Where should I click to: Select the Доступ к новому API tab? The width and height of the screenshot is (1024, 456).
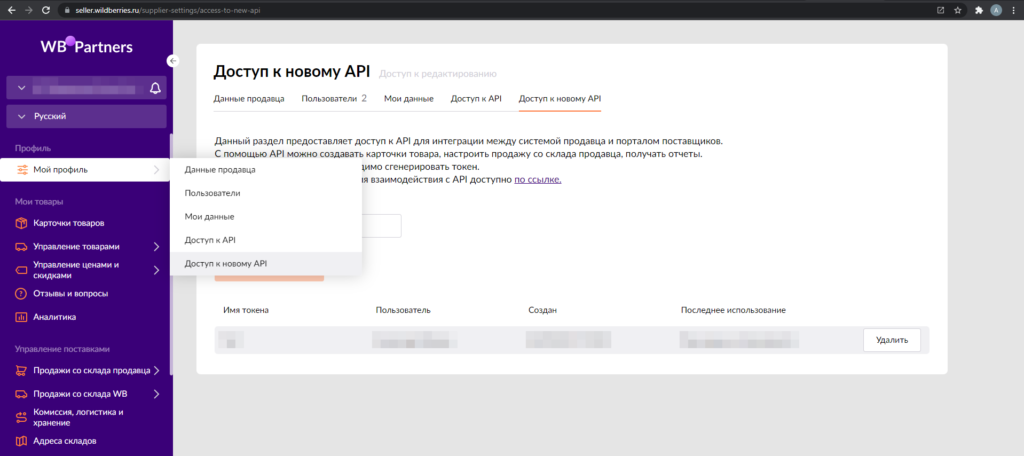point(560,99)
